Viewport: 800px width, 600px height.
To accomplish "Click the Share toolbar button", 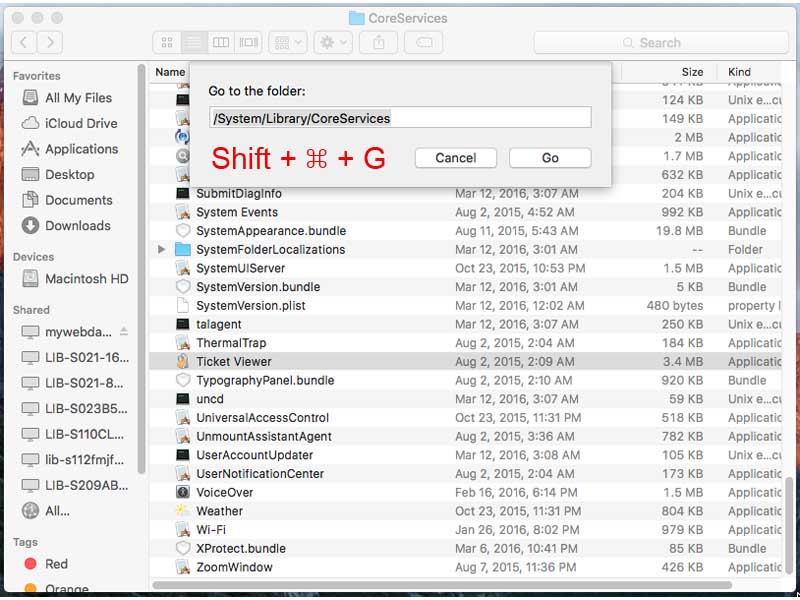I will click(x=379, y=42).
